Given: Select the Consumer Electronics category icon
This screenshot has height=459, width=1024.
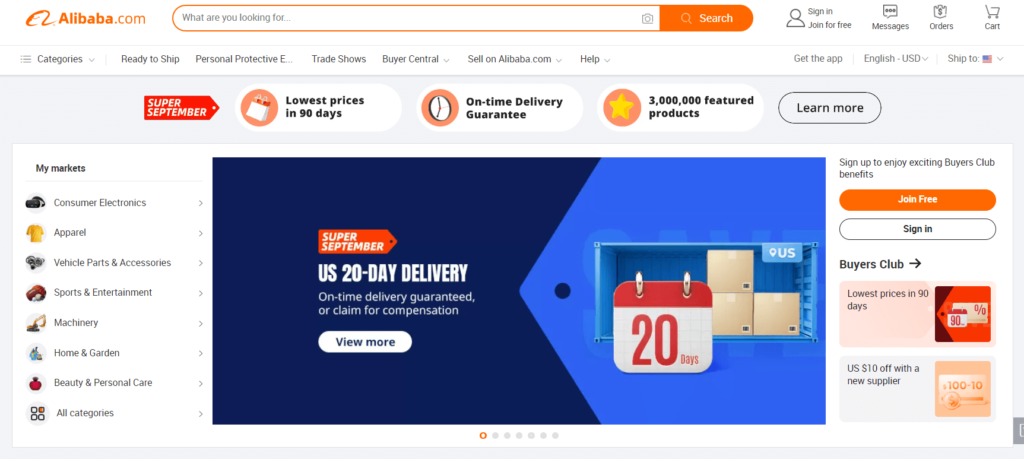Looking at the screenshot, I should click(35, 202).
